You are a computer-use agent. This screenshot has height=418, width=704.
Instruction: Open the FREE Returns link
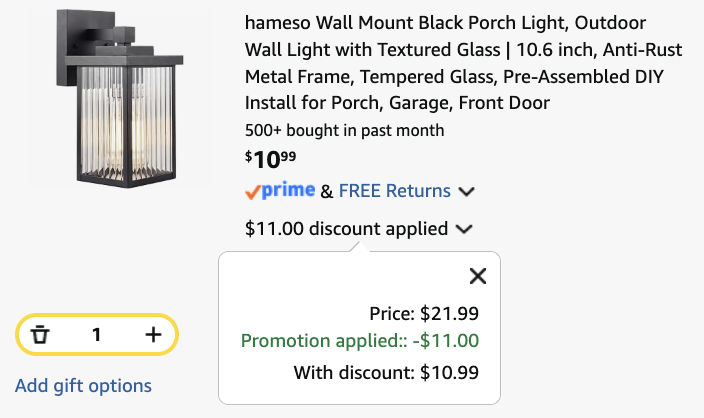coord(394,191)
